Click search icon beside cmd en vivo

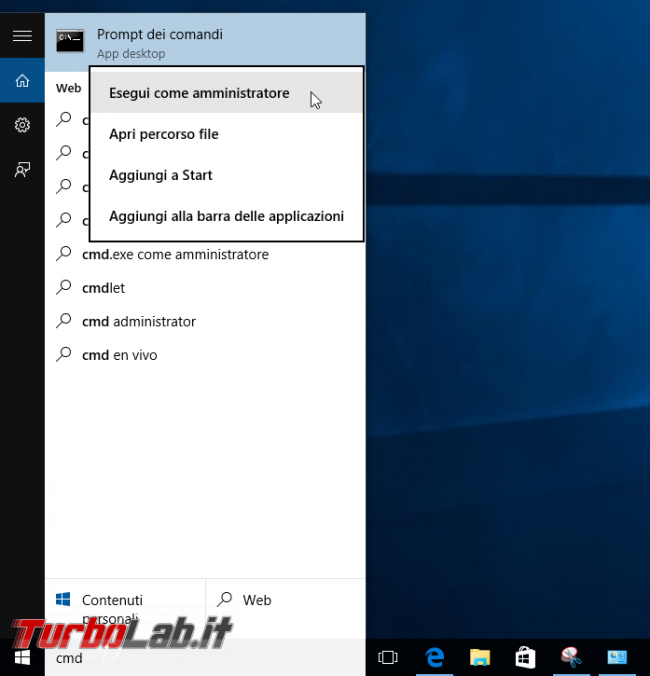(64, 354)
